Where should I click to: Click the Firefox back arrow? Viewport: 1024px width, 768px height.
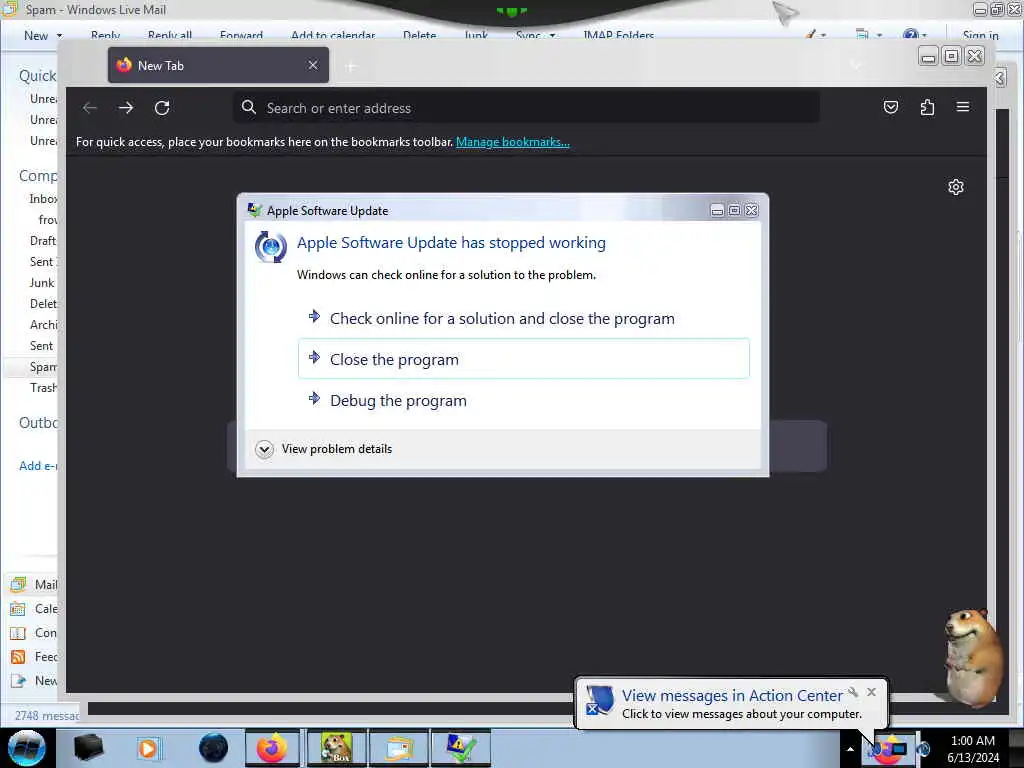[89, 108]
